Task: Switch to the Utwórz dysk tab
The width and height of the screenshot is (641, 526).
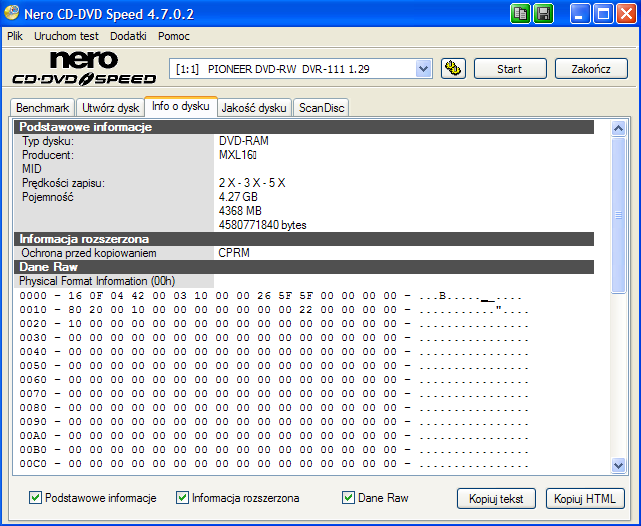Action: [110, 108]
